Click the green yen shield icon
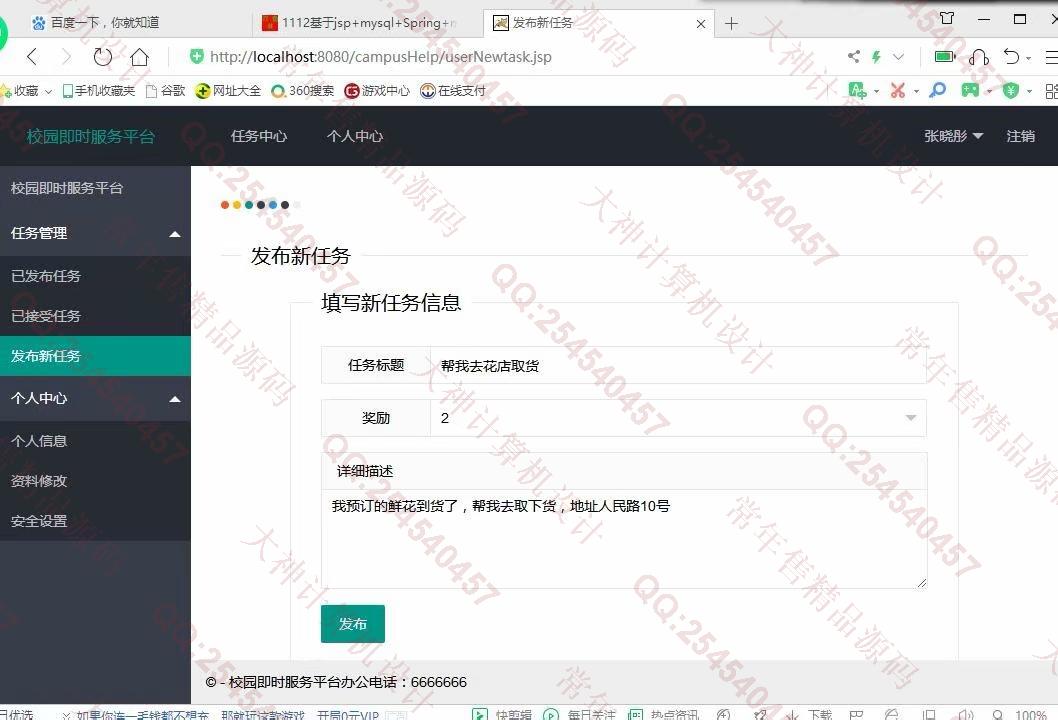Viewport: 1058px width, 720px height. pos(1010,90)
